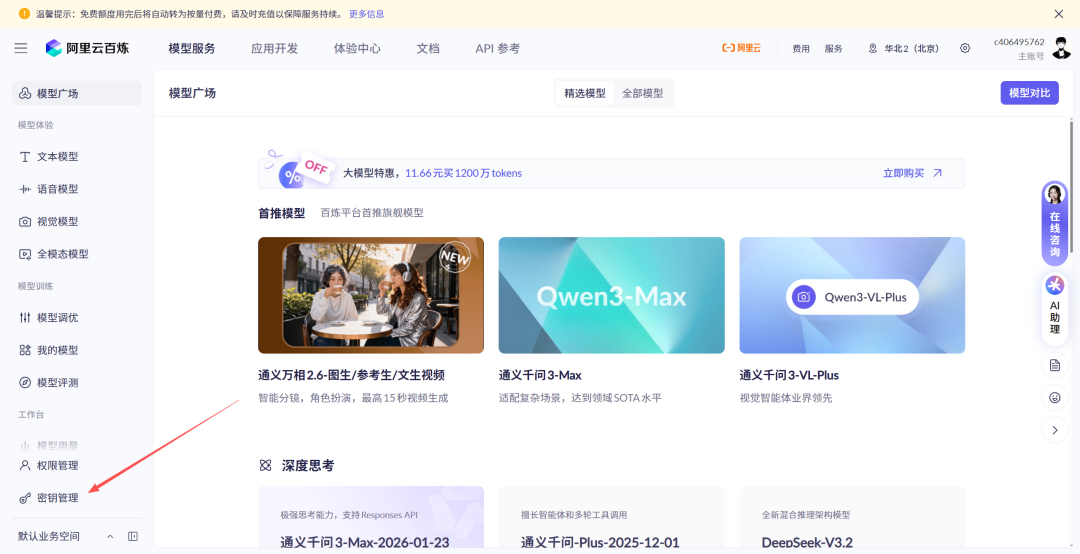Click the document icon on right rail
The image size is (1080, 554).
(x=1055, y=365)
